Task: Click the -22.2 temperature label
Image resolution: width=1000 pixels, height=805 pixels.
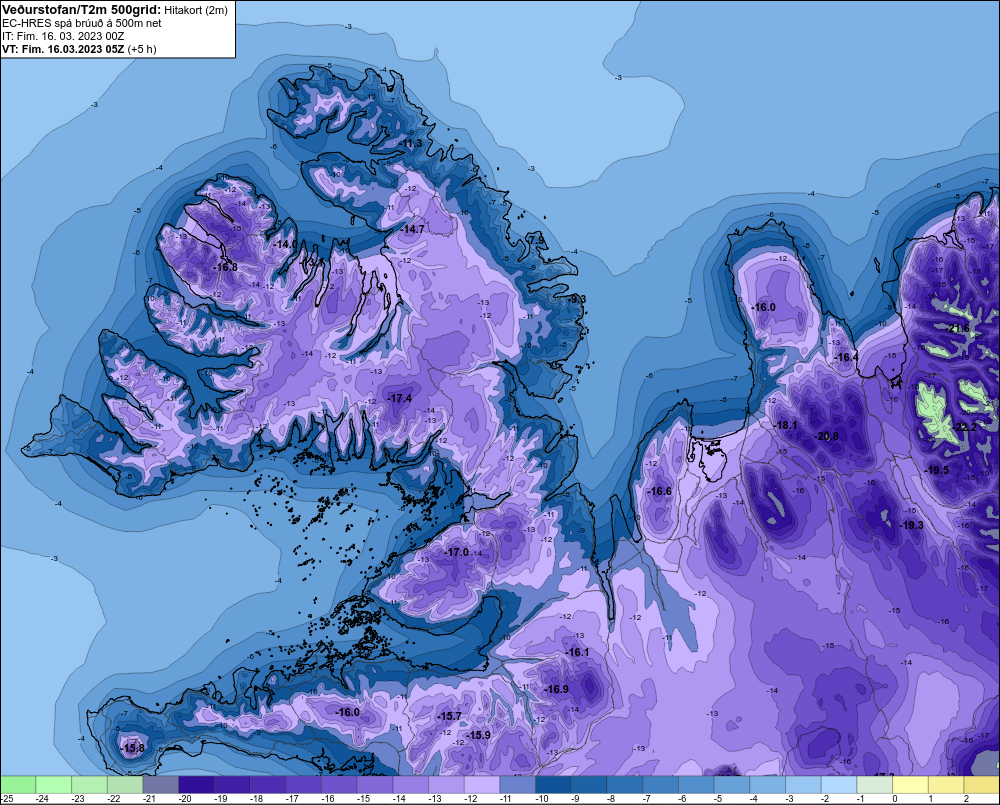Action: [965, 427]
